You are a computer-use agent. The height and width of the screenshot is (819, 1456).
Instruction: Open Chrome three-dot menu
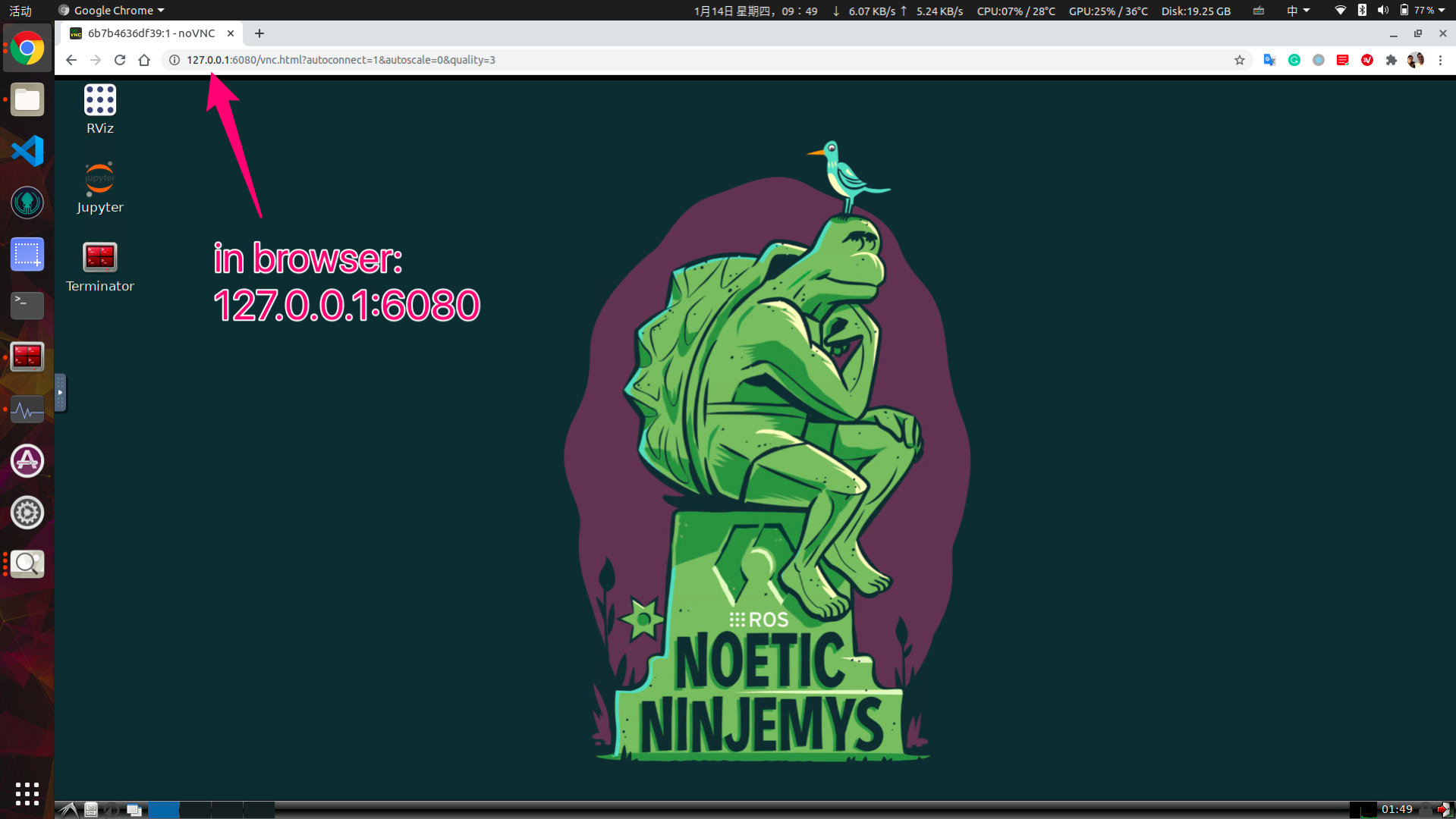1440,60
